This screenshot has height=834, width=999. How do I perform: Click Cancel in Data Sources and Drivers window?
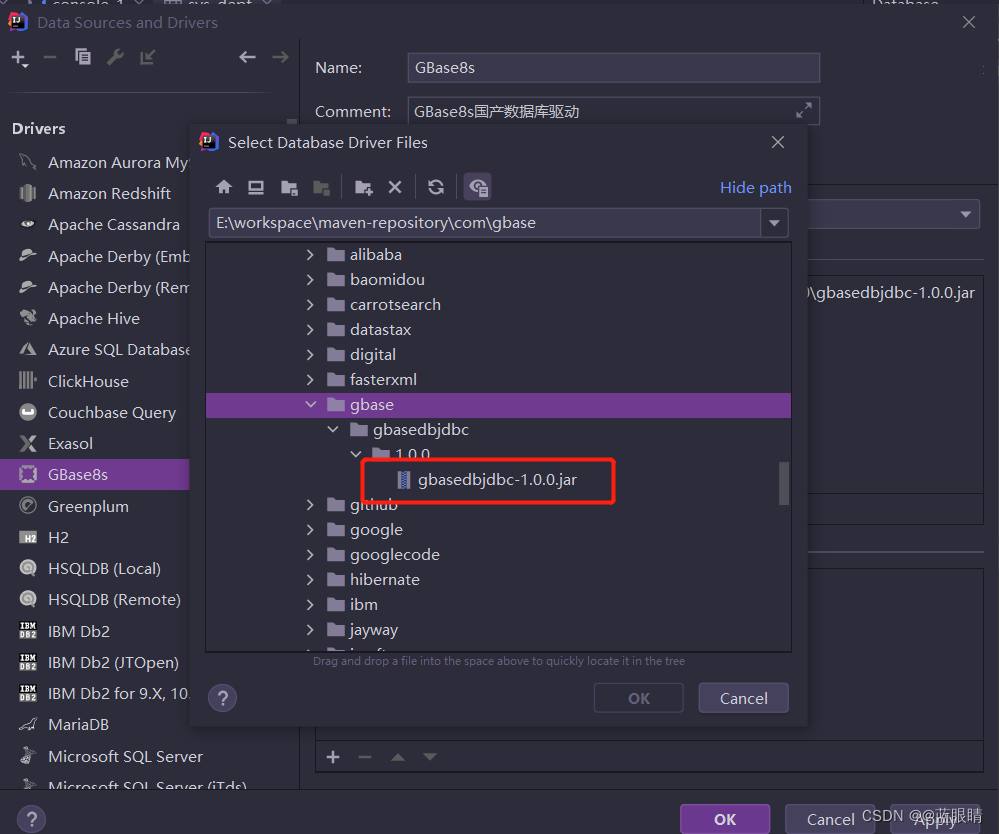(x=830, y=819)
